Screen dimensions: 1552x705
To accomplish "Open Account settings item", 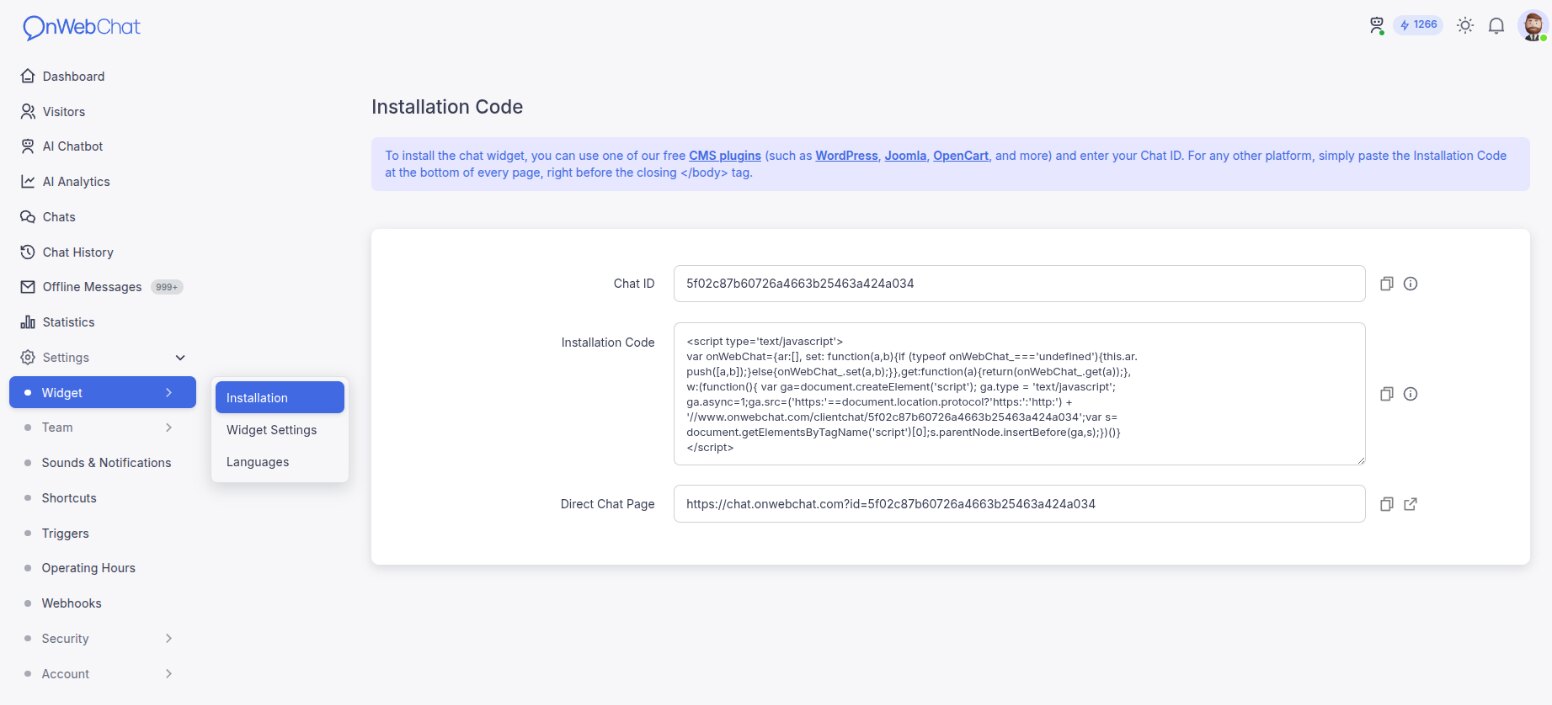I will tap(65, 674).
